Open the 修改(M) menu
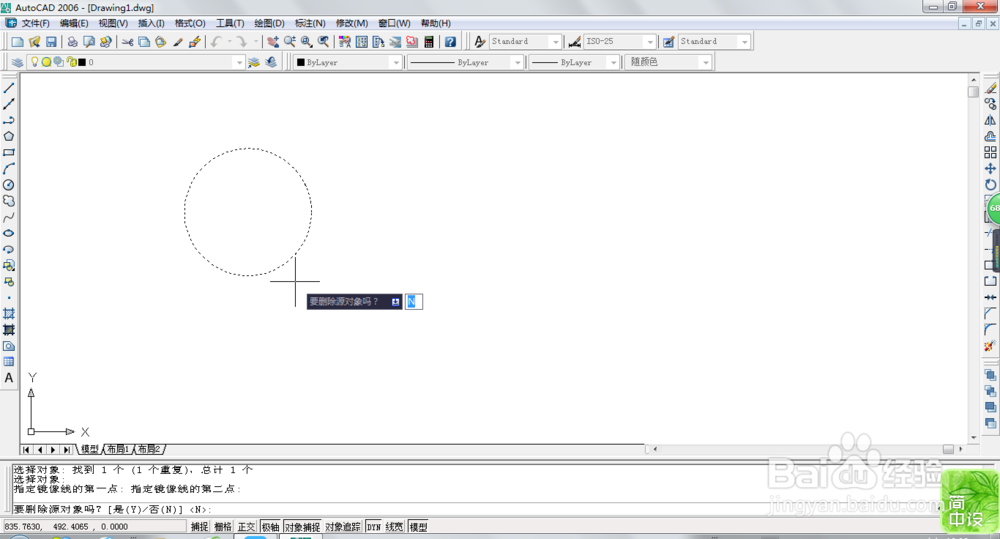Image resolution: width=1000 pixels, height=539 pixels. click(x=351, y=23)
